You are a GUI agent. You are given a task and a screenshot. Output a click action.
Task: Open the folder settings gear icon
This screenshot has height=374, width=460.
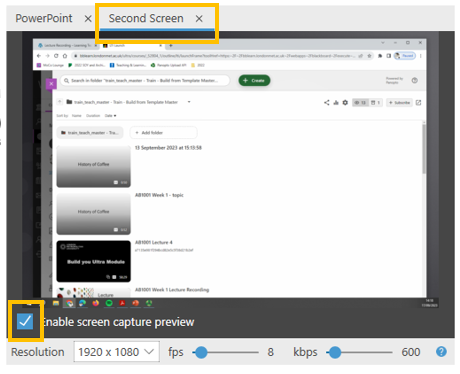345,102
